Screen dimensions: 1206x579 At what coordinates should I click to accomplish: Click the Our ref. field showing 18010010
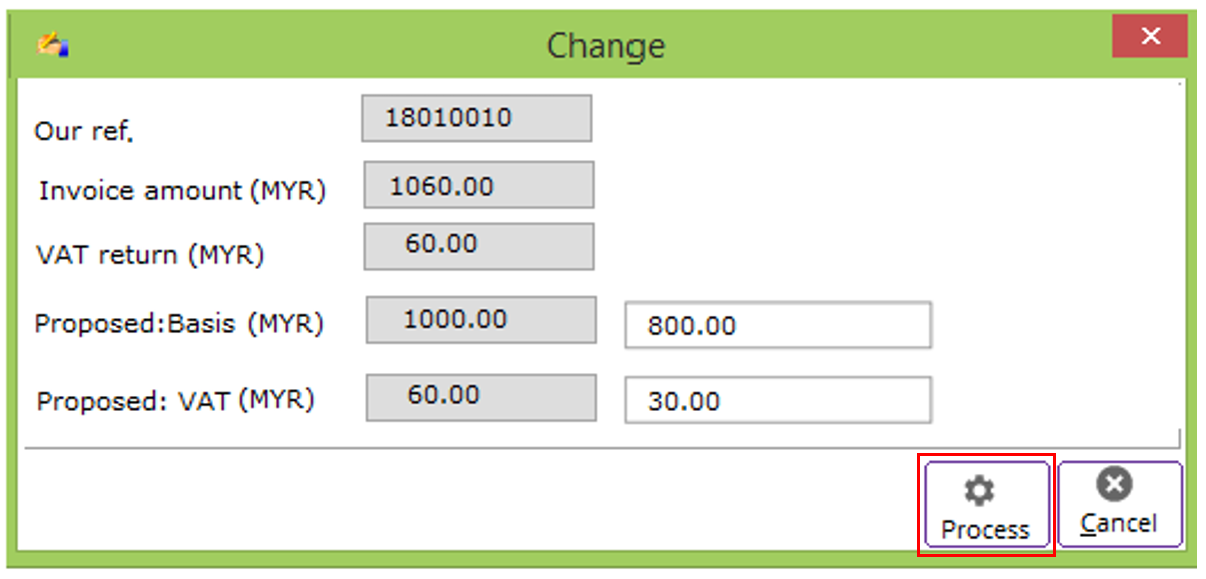[476, 118]
